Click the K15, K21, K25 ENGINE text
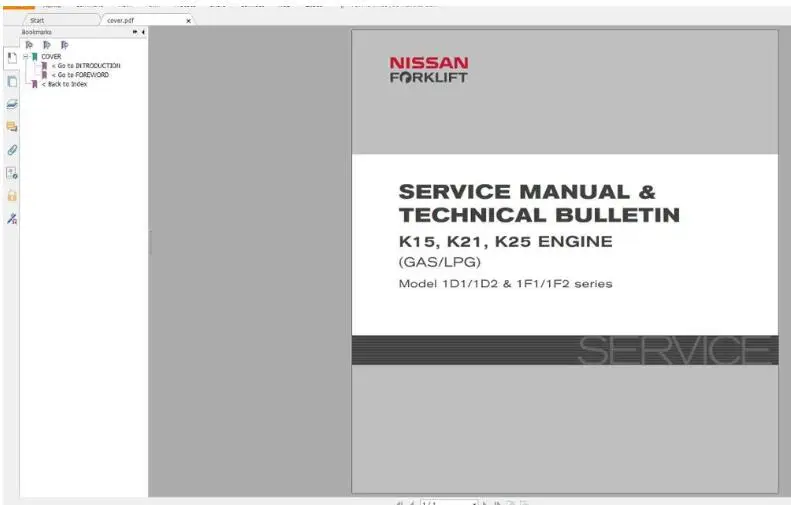 click(x=505, y=242)
